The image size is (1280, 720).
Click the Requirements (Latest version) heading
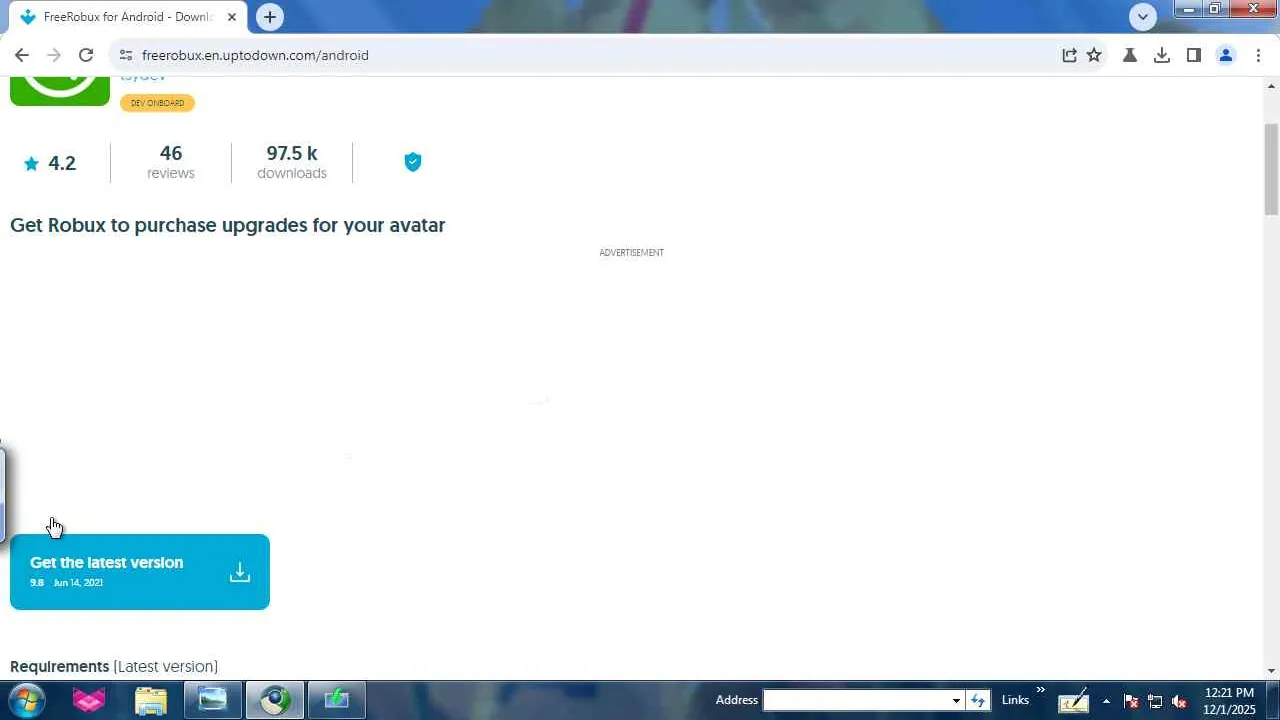(114, 666)
